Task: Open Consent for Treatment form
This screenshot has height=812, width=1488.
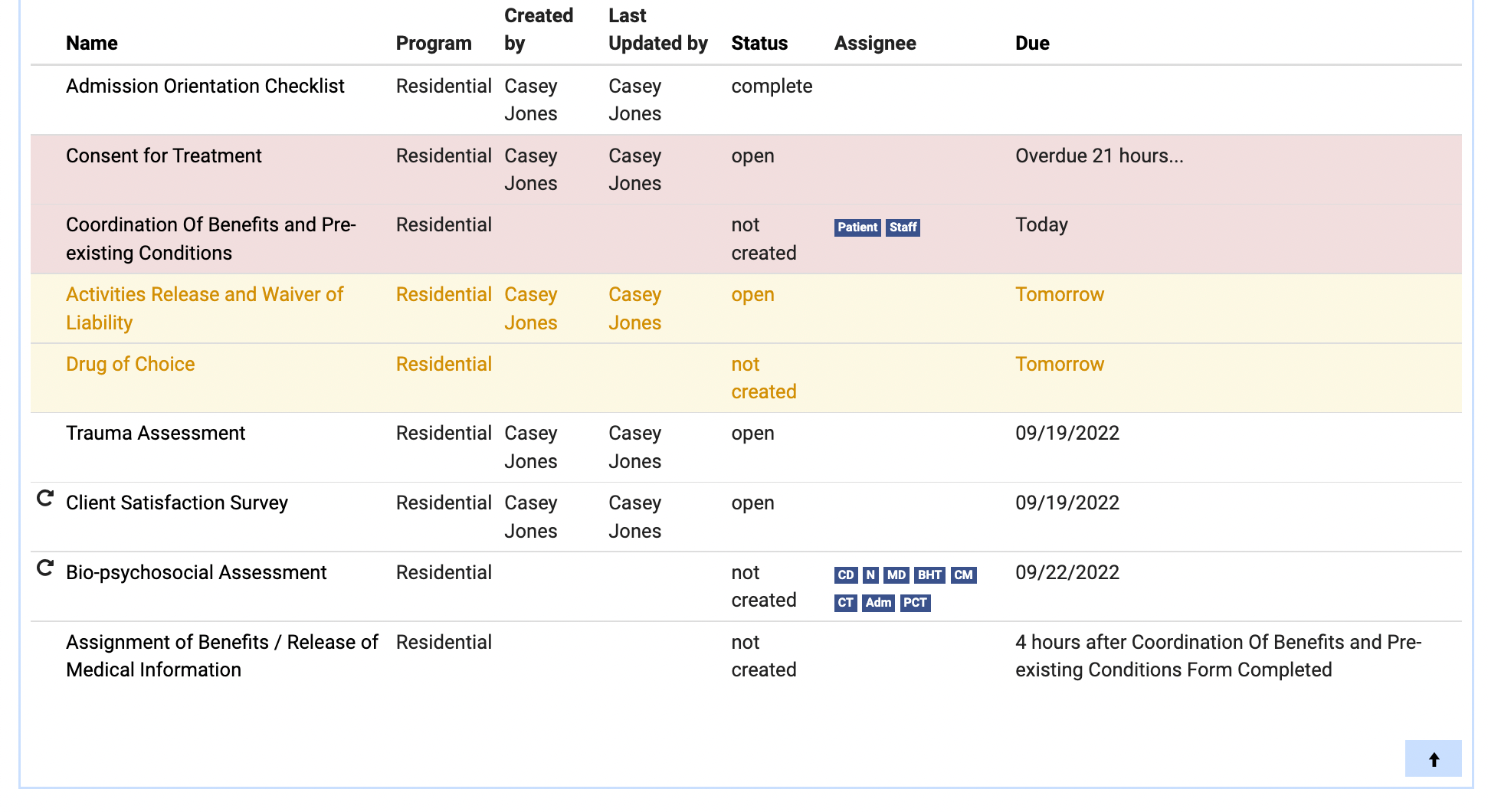Action: pyautogui.click(x=164, y=156)
